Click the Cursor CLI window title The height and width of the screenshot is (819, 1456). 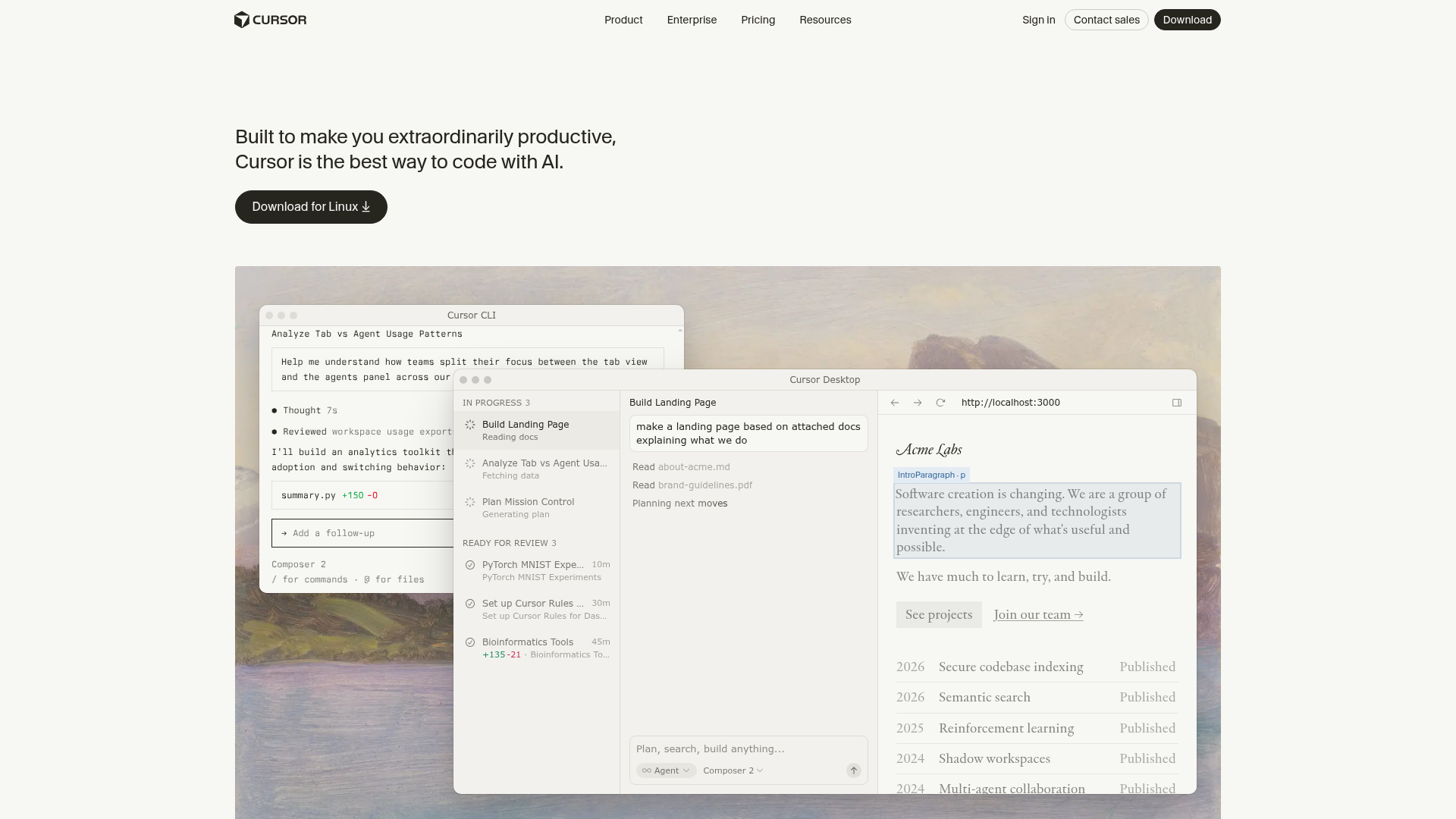(472, 315)
